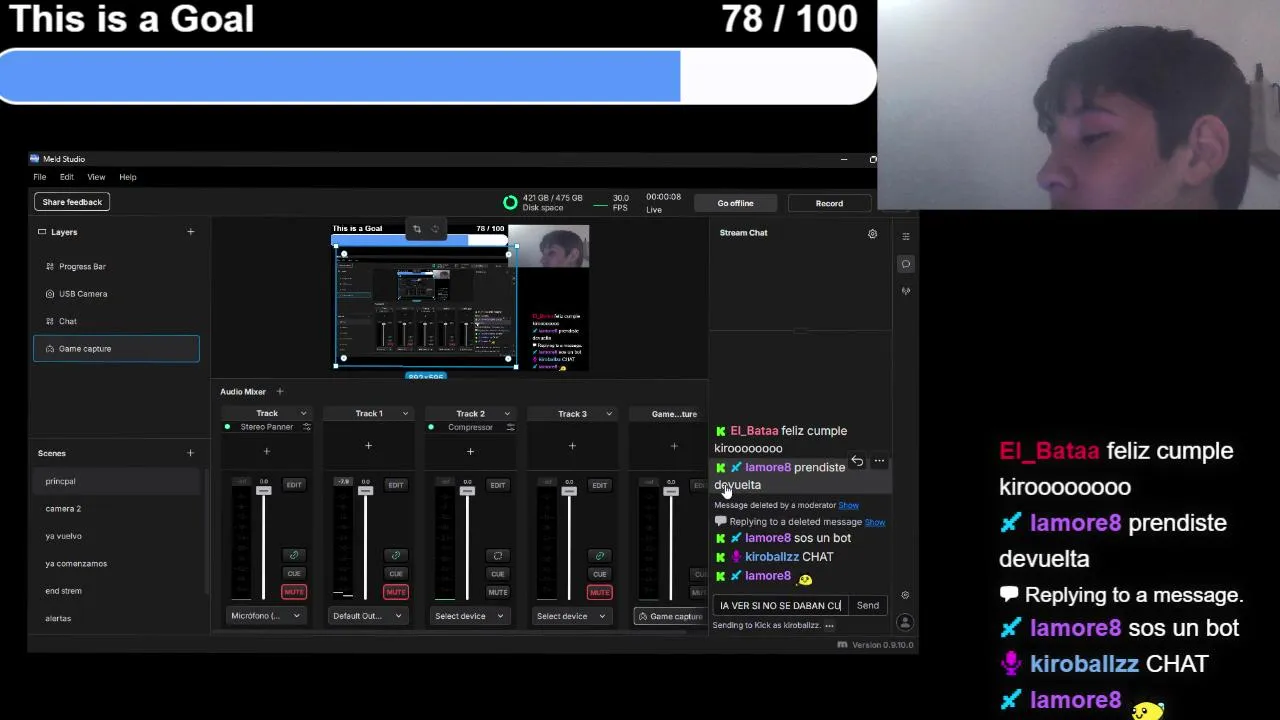Viewport: 1280px width, 720px height.
Task: Open Stream Chat settings gear
Action: click(872, 233)
